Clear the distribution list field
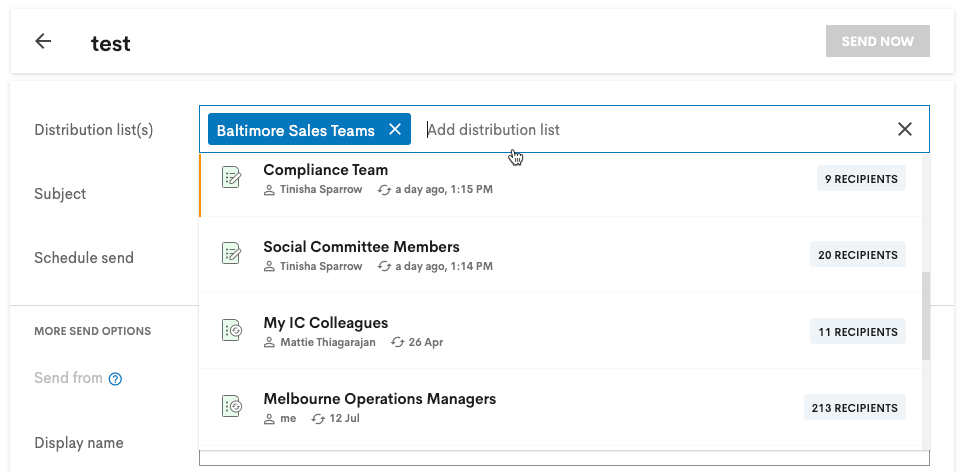This screenshot has width=967, height=472. pos(905,129)
